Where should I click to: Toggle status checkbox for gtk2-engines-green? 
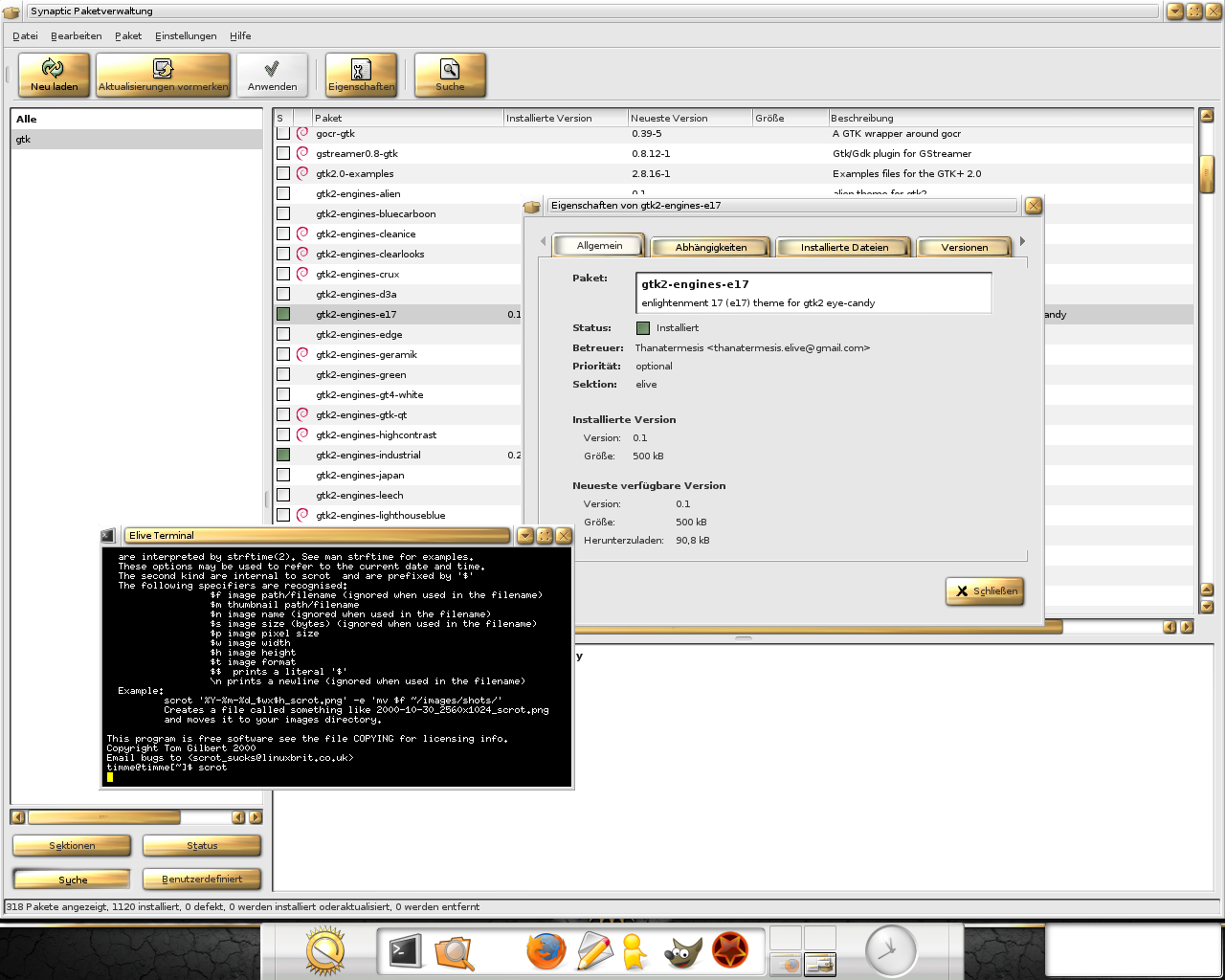pos(283,374)
